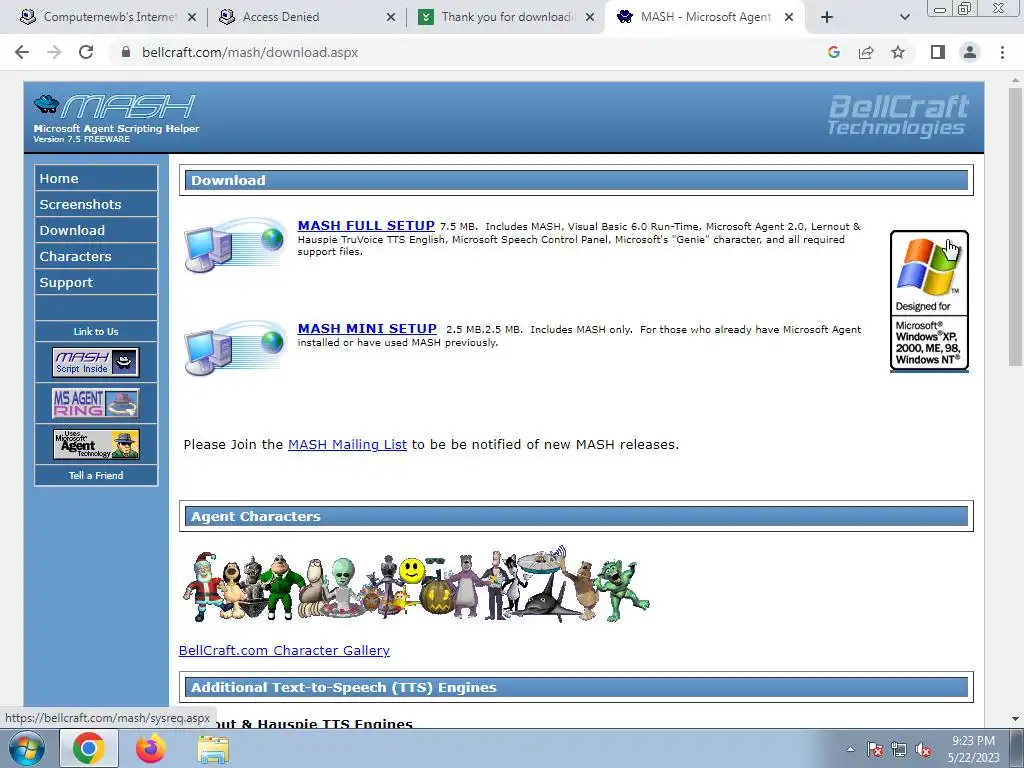The image size is (1024, 768).
Task: Click the muted volume tray icon
Action: pos(923,750)
